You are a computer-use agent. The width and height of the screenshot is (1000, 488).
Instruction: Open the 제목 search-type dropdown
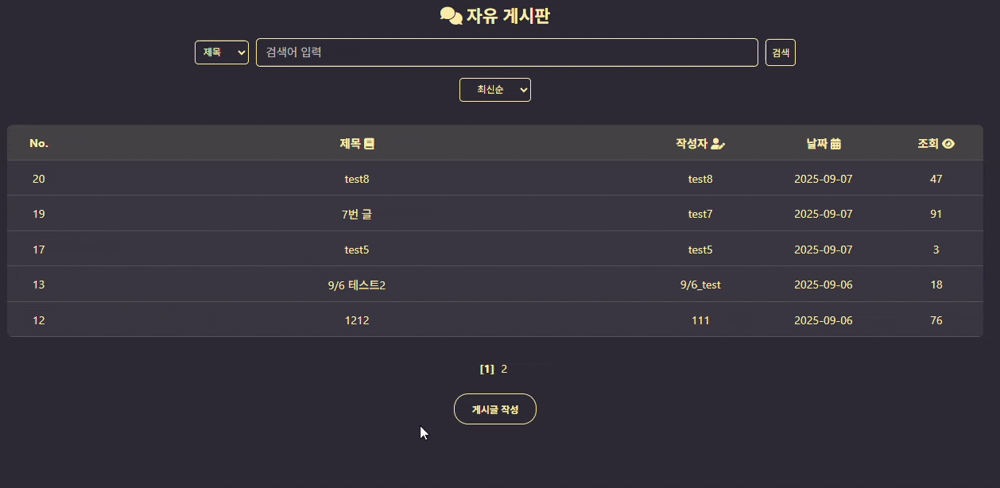221,52
